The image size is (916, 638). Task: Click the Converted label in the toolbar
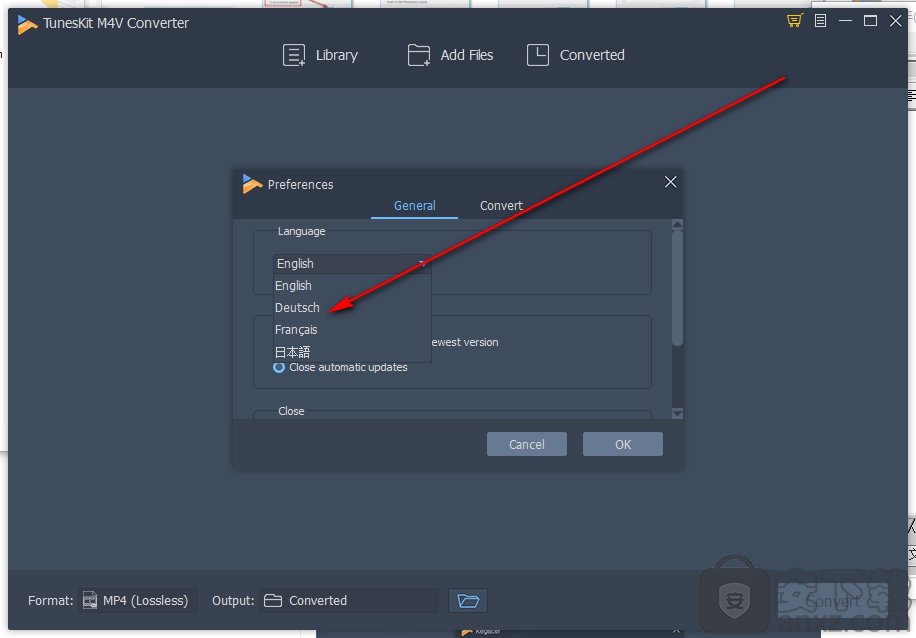tap(592, 55)
